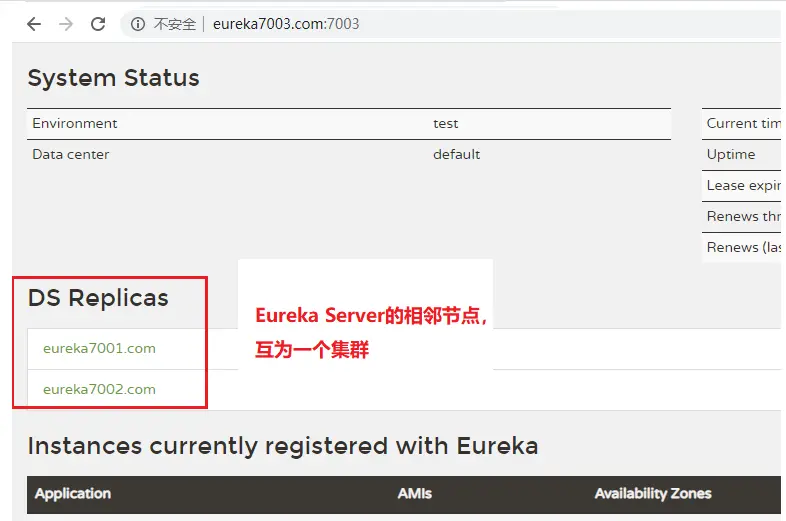The height and width of the screenshot is (521, 786).
Task: Click the Renews threshold row label
Action: [743, 217]
